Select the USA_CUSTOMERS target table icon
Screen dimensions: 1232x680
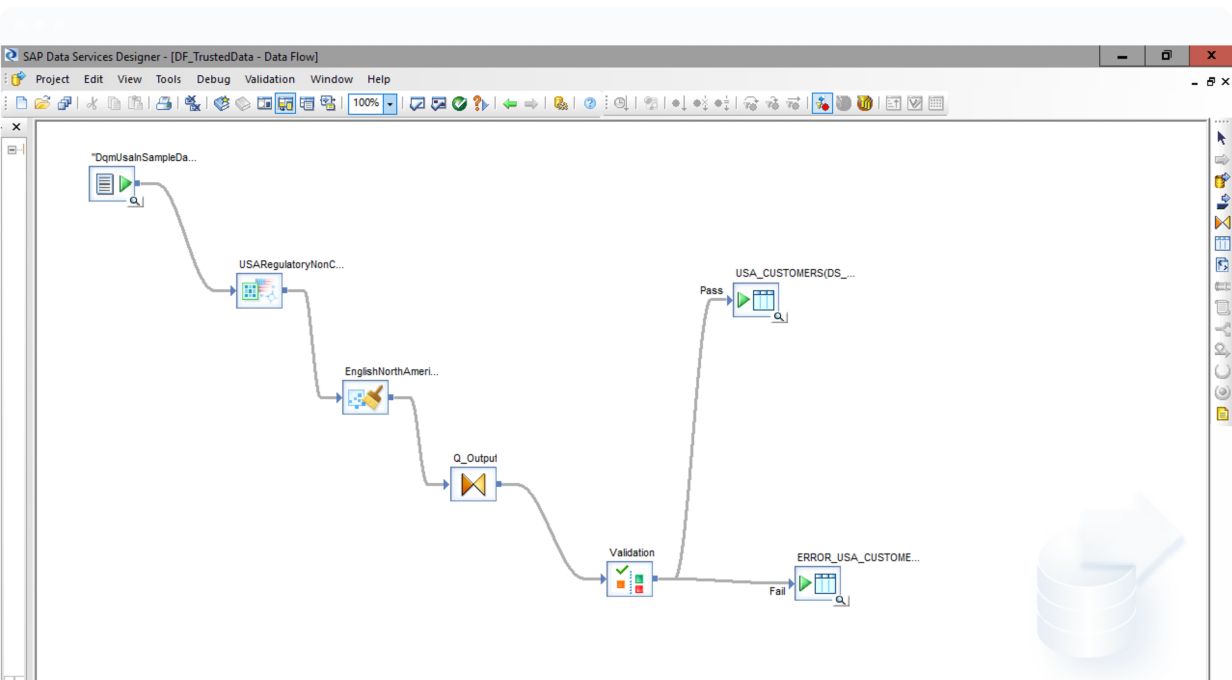[x=756, y=300]
